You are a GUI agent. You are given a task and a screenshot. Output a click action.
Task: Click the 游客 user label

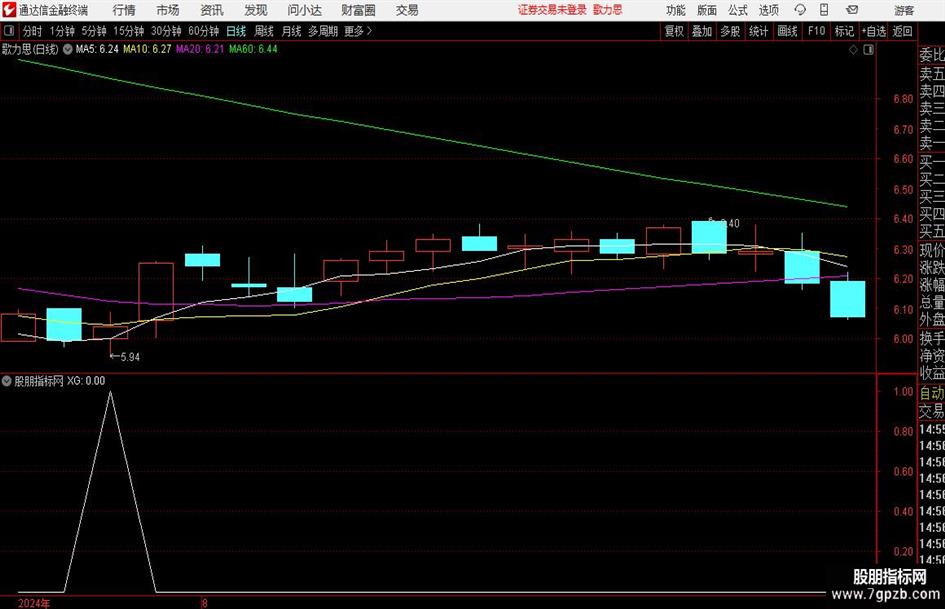tap(904, 10)
